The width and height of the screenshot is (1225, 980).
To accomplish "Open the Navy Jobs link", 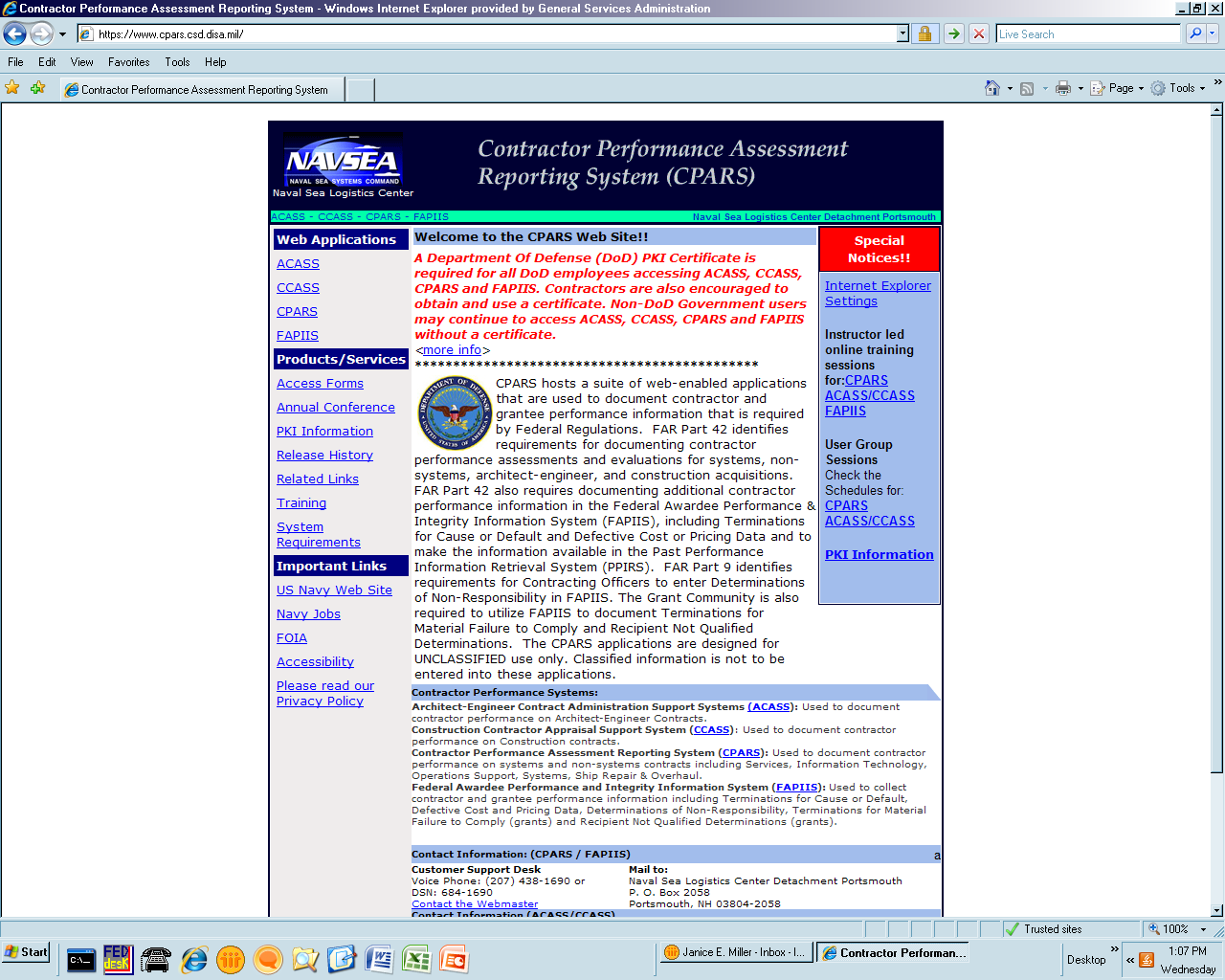I will click(308, 614).
